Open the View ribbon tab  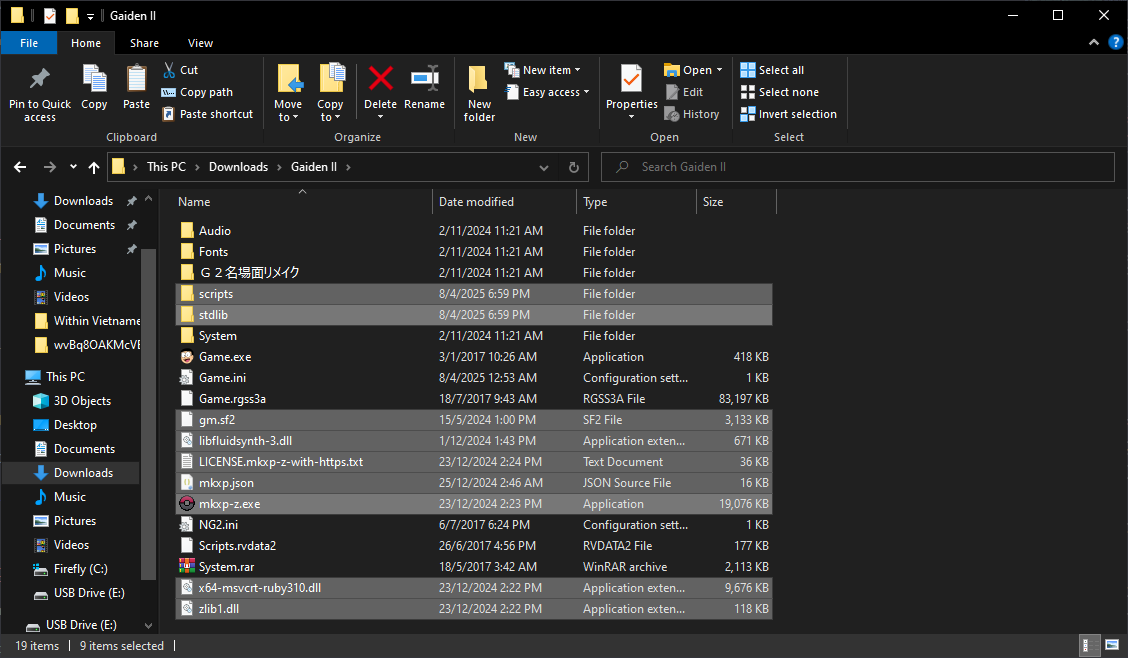click(200, 43)
